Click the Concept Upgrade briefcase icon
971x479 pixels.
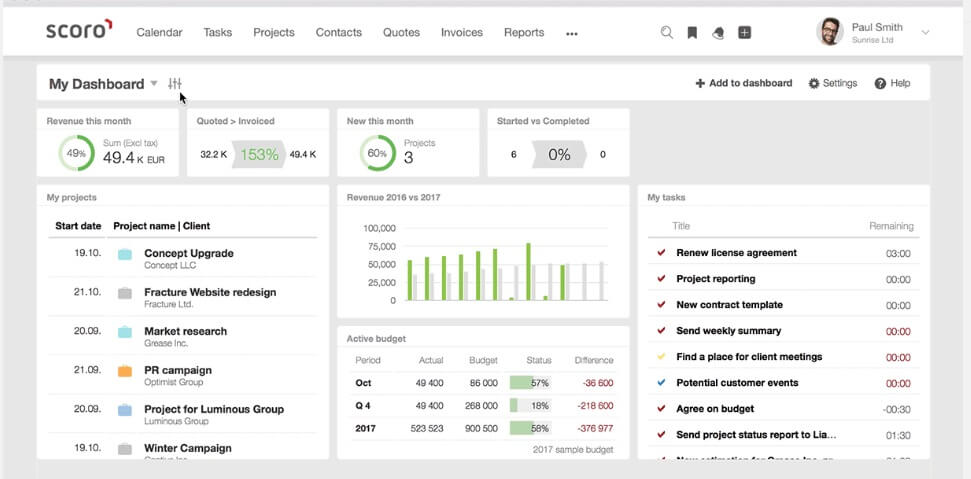(124, 254)
